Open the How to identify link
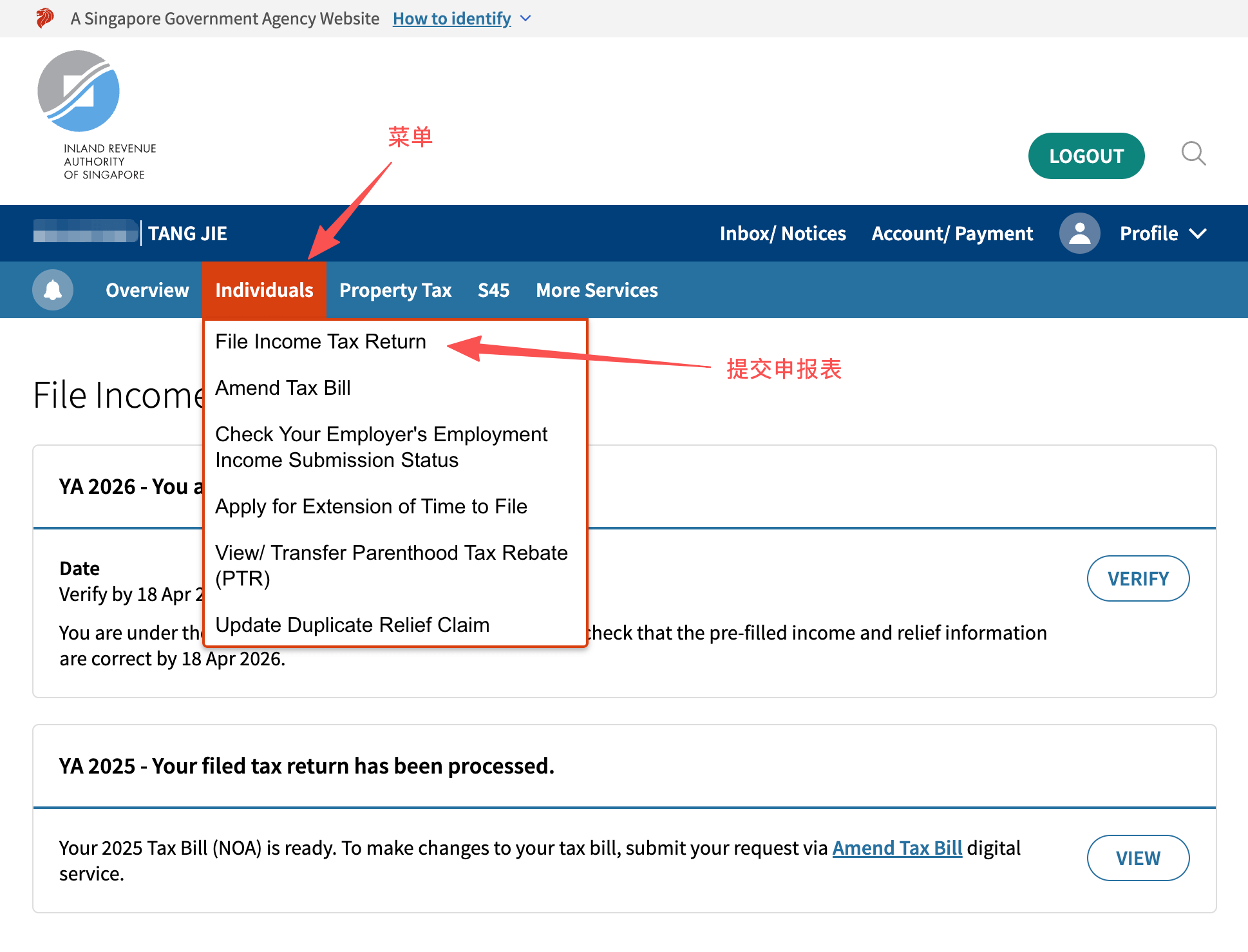Screen dimensions: 1248x952 coord(451,19)
